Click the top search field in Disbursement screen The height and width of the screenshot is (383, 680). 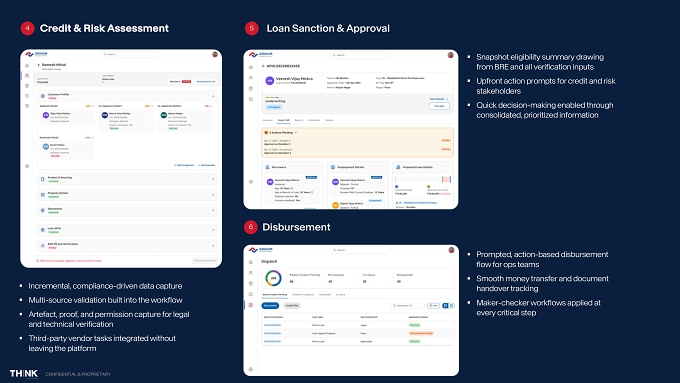pos(360,250)
